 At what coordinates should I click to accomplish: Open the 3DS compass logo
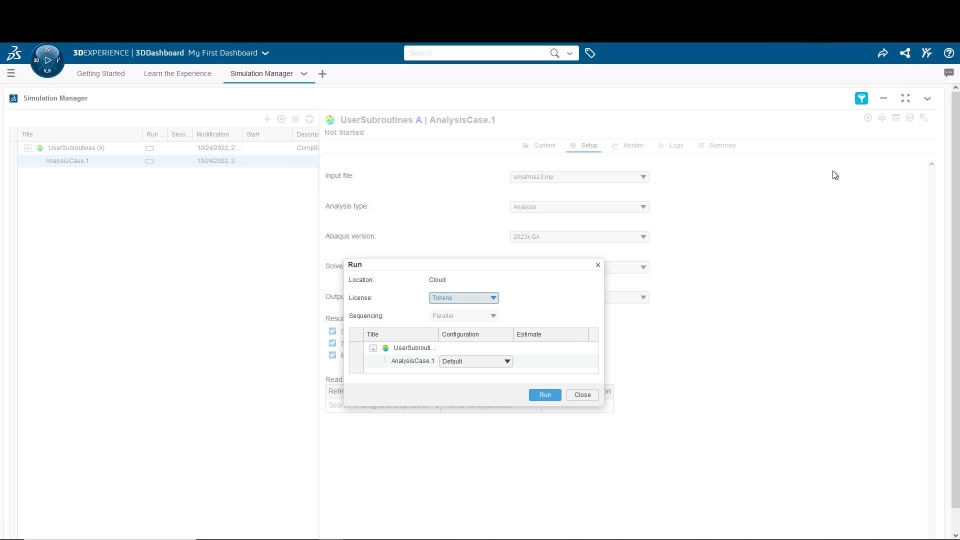pos(14,53)
